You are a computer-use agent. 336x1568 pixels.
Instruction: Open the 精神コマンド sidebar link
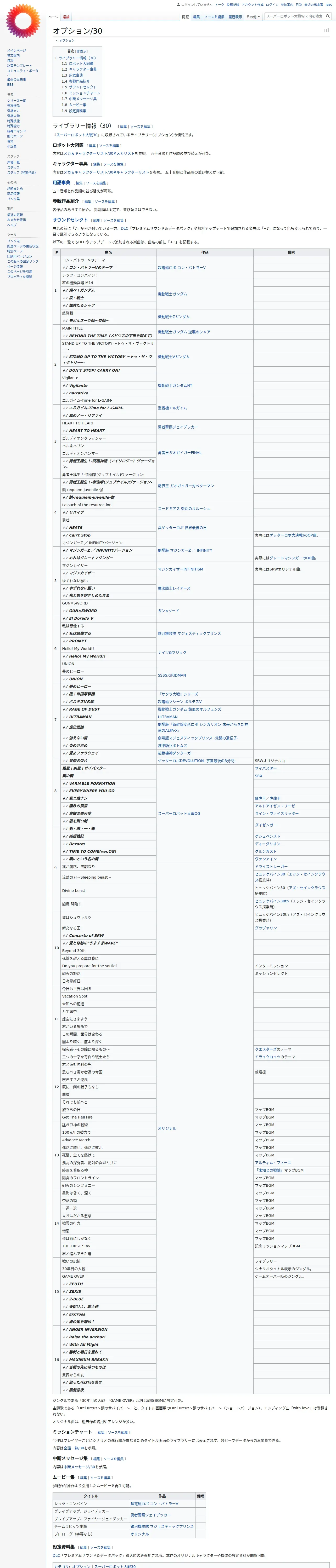click(16, 131)
